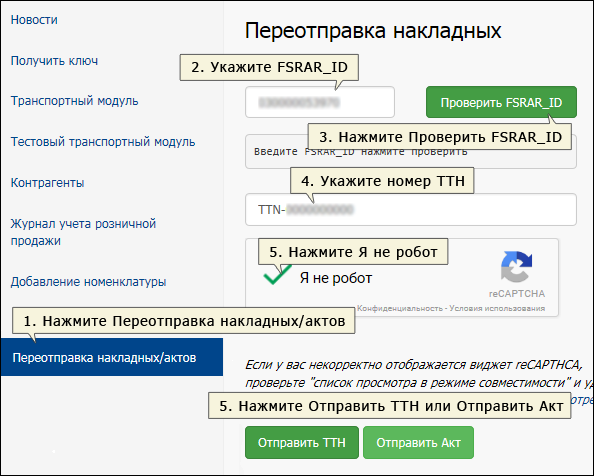Open the Новости menu item
The image size is (594, 476).
click(x=34, y=20)
